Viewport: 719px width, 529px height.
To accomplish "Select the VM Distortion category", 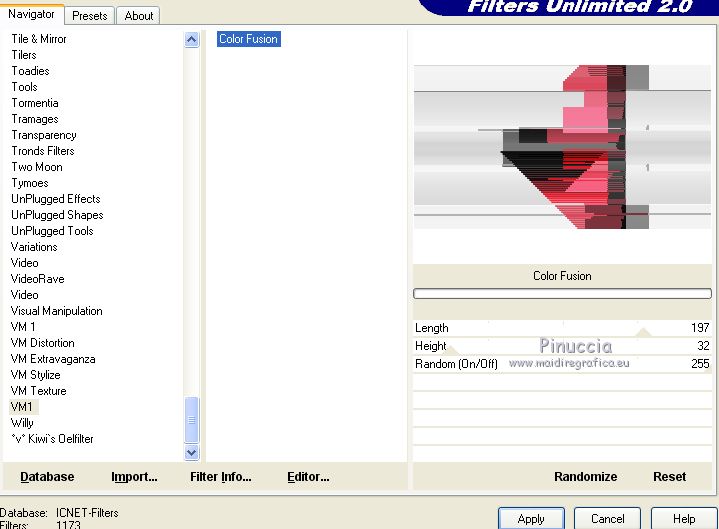I will click(43, 343).
